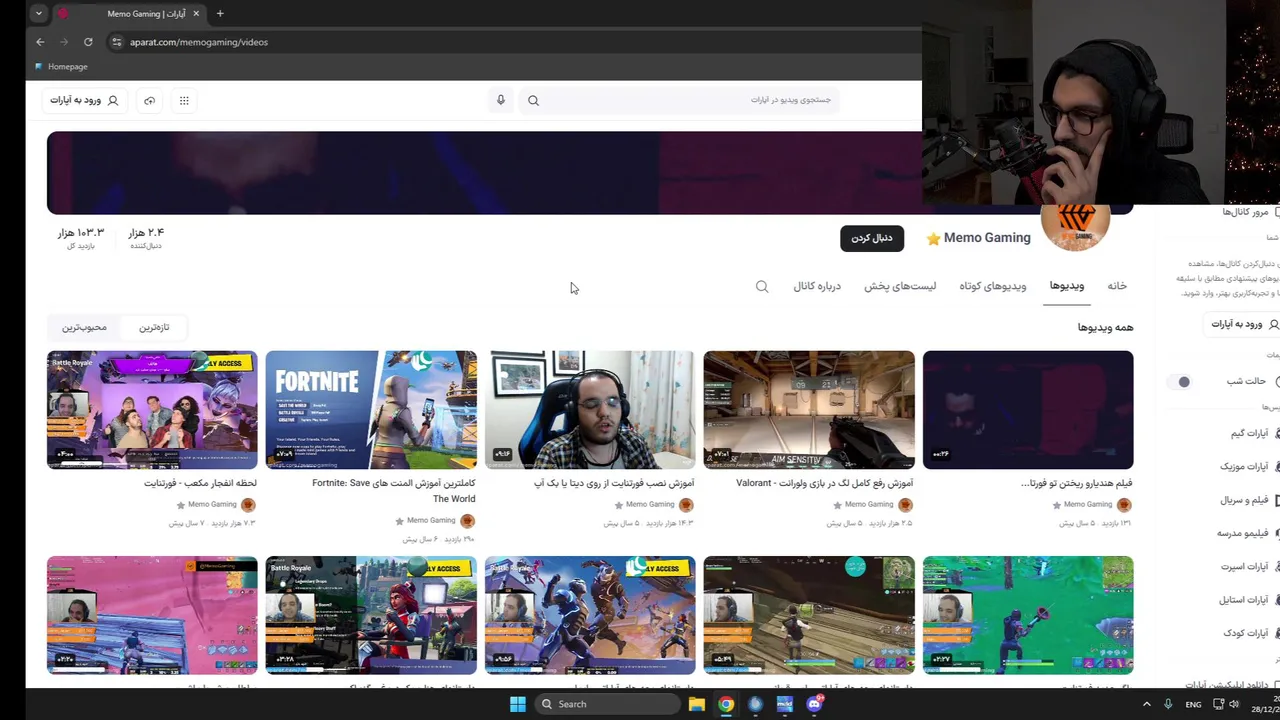Click the voice search microphone icon
Image resolution: width=1280 pixels, height=720 pixels.
501,100
